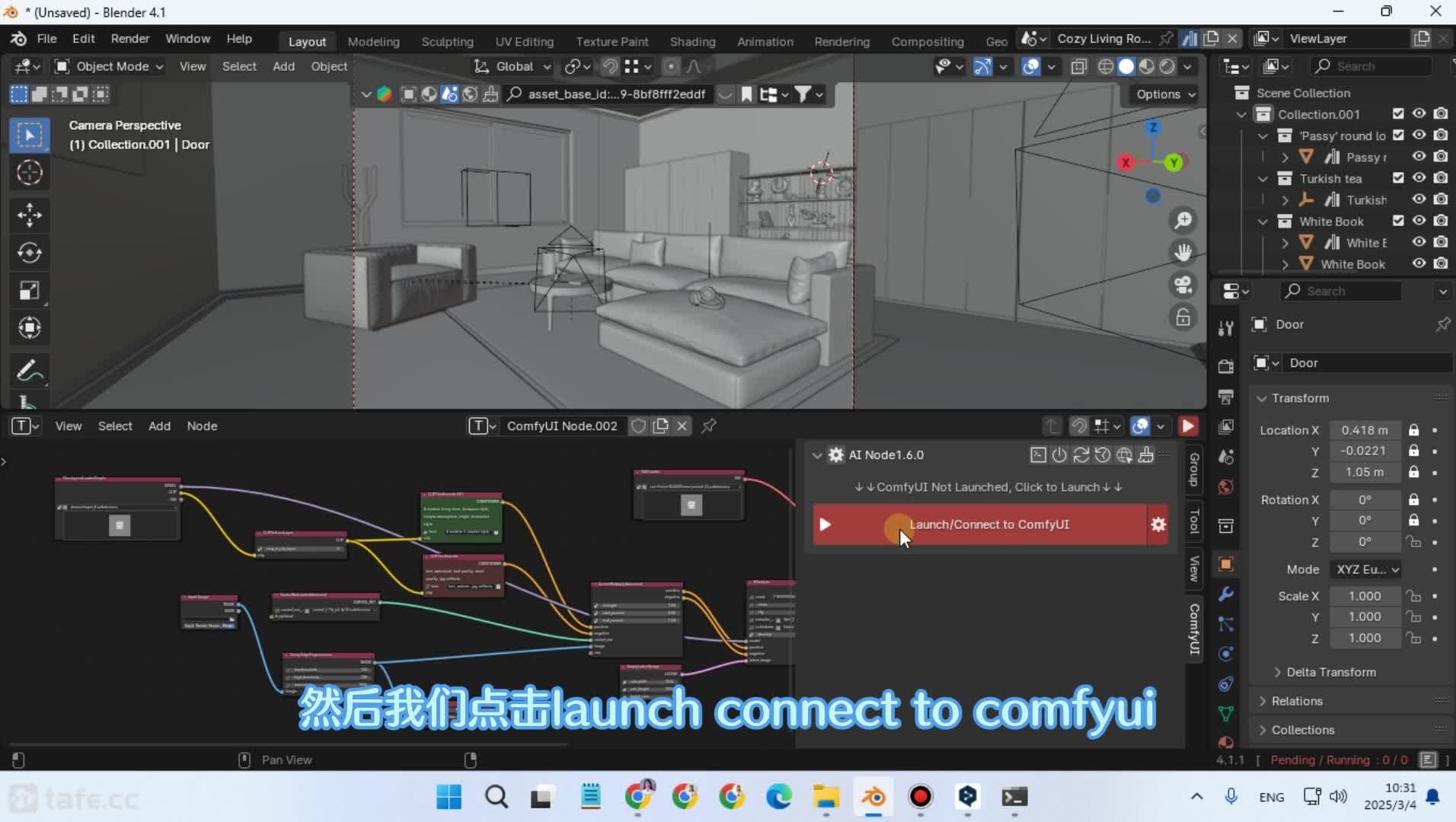1456x822 pixels.
Task: Switch to the Shading workspace tab
Action: (x=691, y=42)
